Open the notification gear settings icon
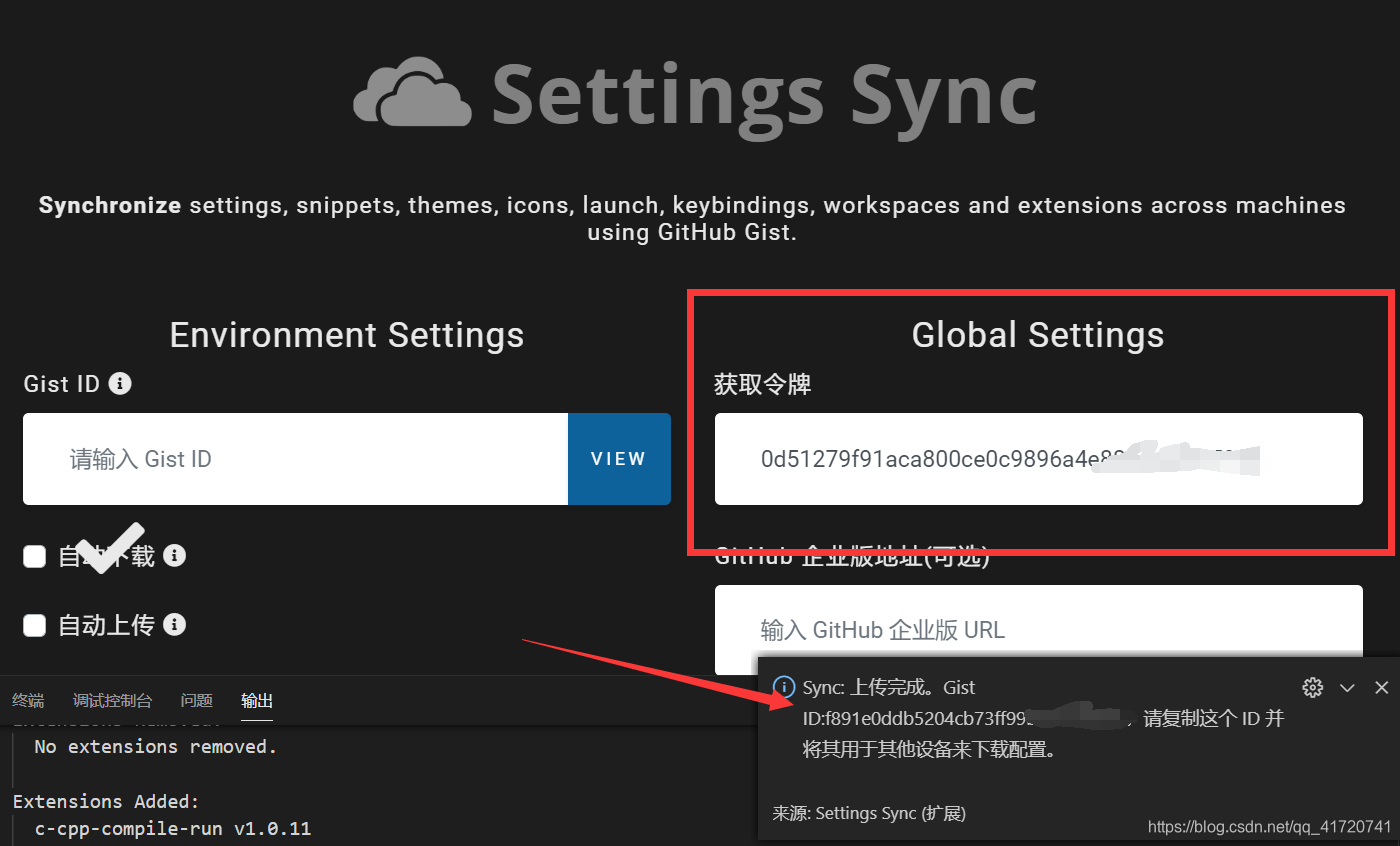 tap(1313, 687)
